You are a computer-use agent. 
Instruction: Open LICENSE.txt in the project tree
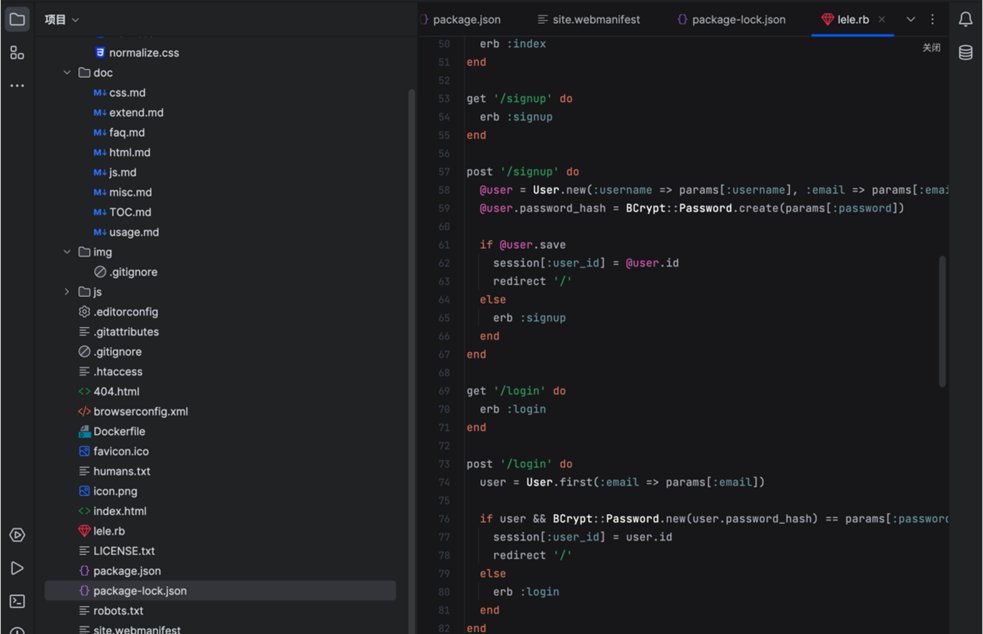coord(124,551)
